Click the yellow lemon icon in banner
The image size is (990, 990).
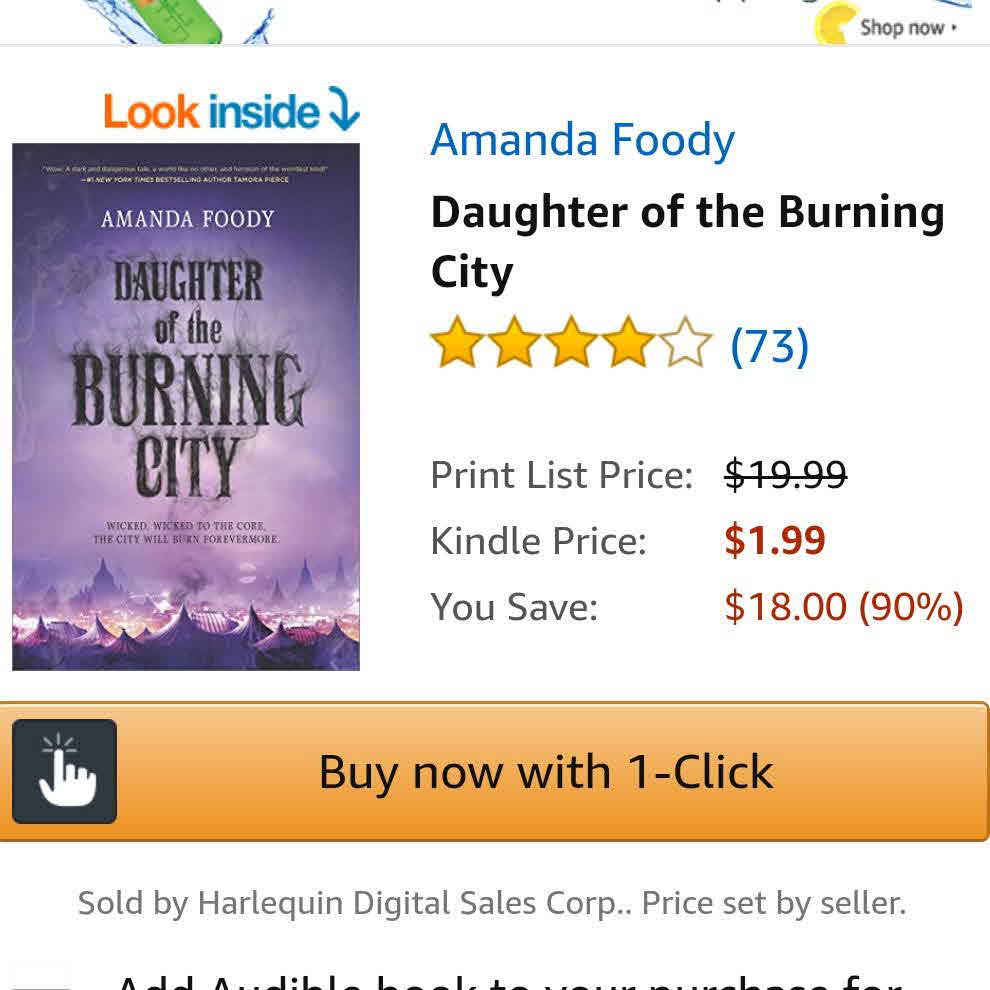pyautogui.click(x=838, y=24)
